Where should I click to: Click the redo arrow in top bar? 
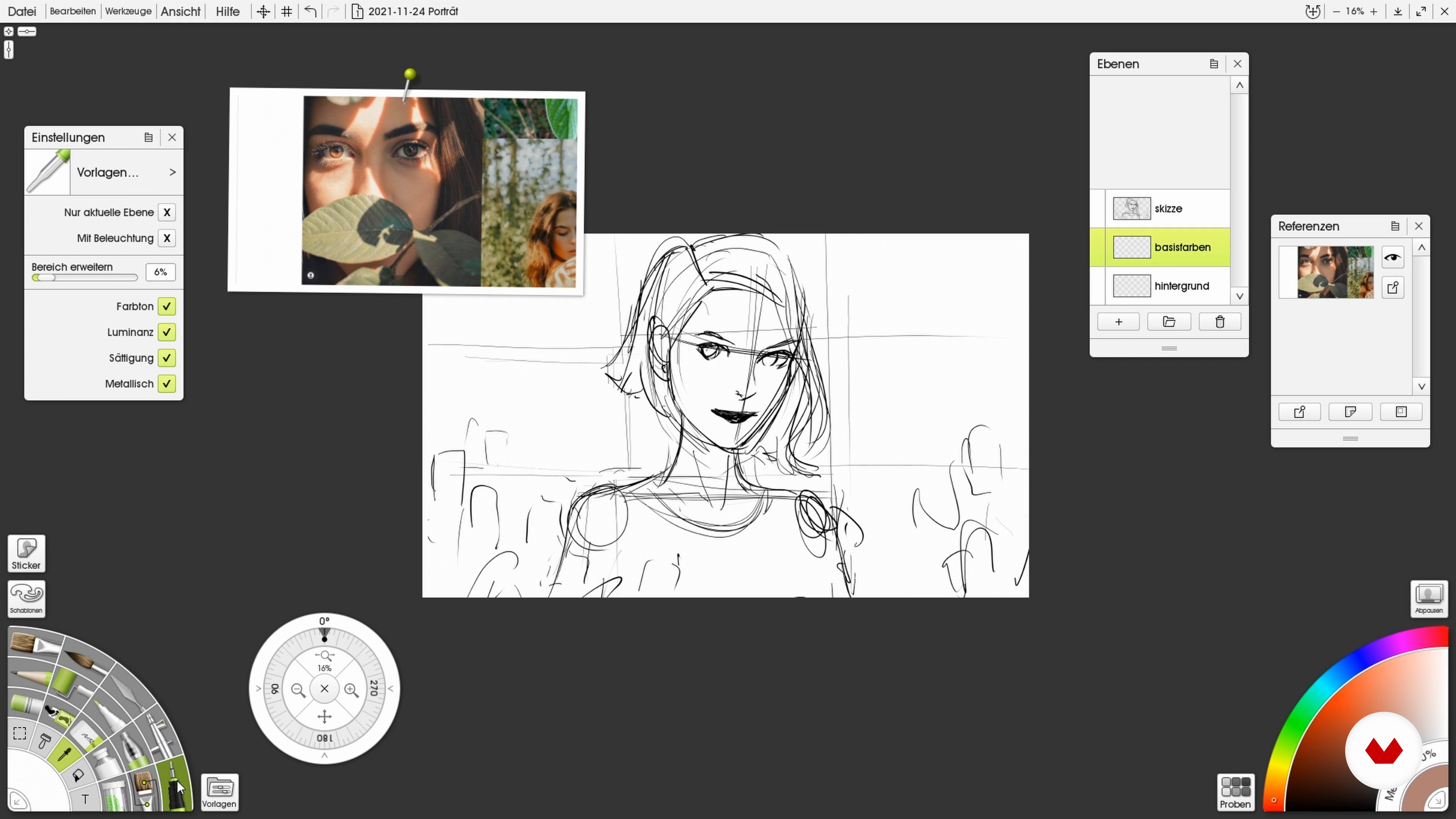(x=334, y=11)
